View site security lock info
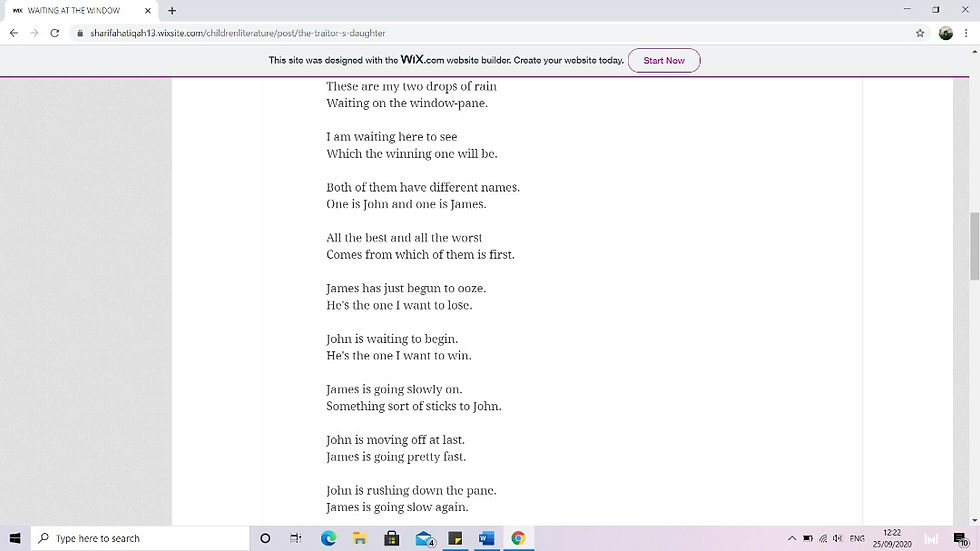The width and height of the screenshot is (980, 551). coord(79,33)
